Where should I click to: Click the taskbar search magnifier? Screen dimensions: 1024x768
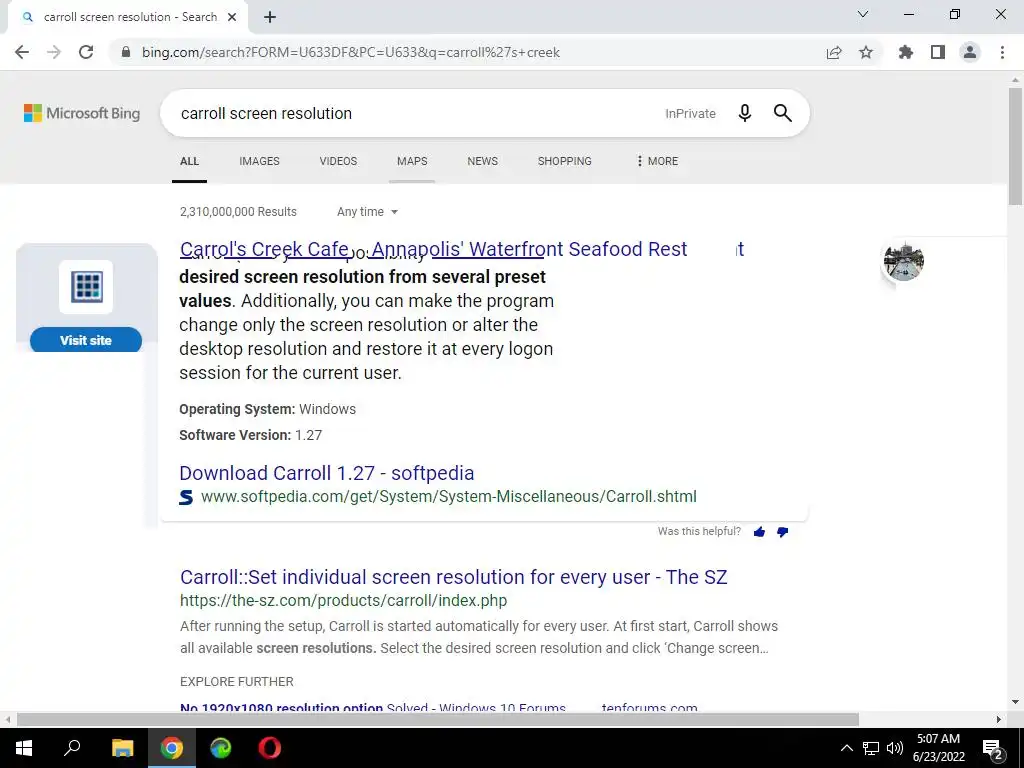[72, 748]
